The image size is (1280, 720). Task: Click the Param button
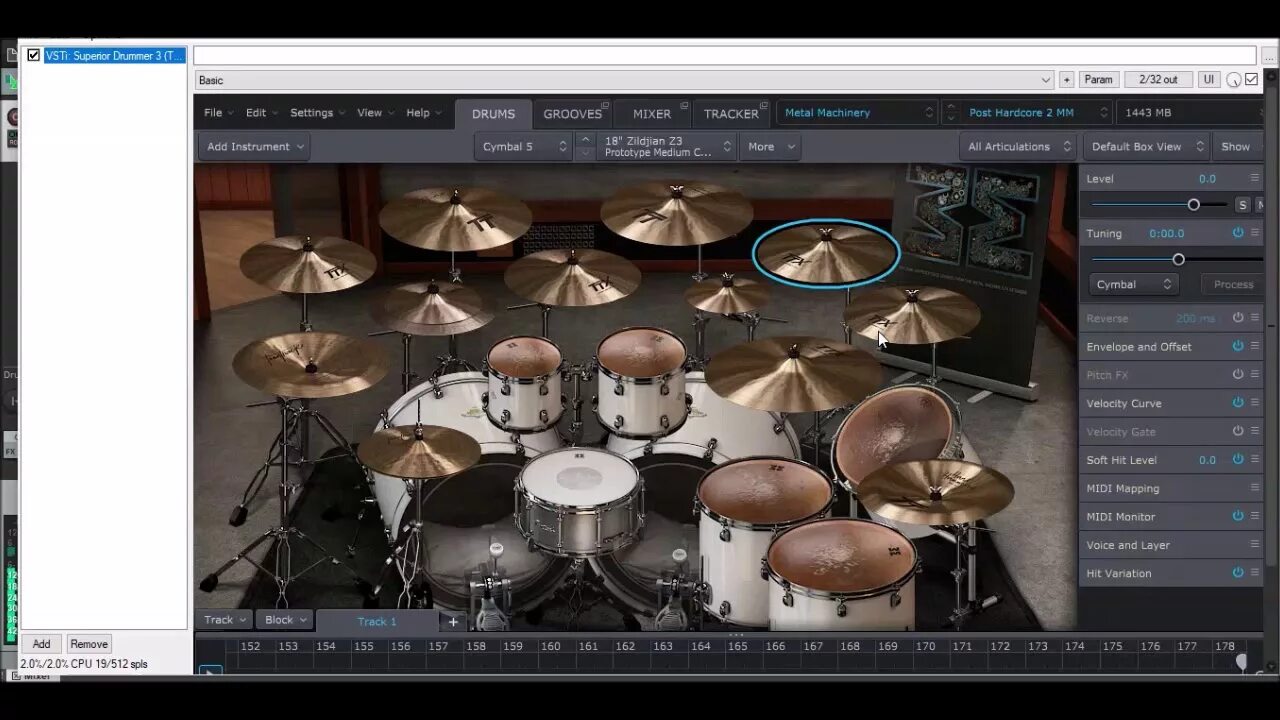(1098, 80)
